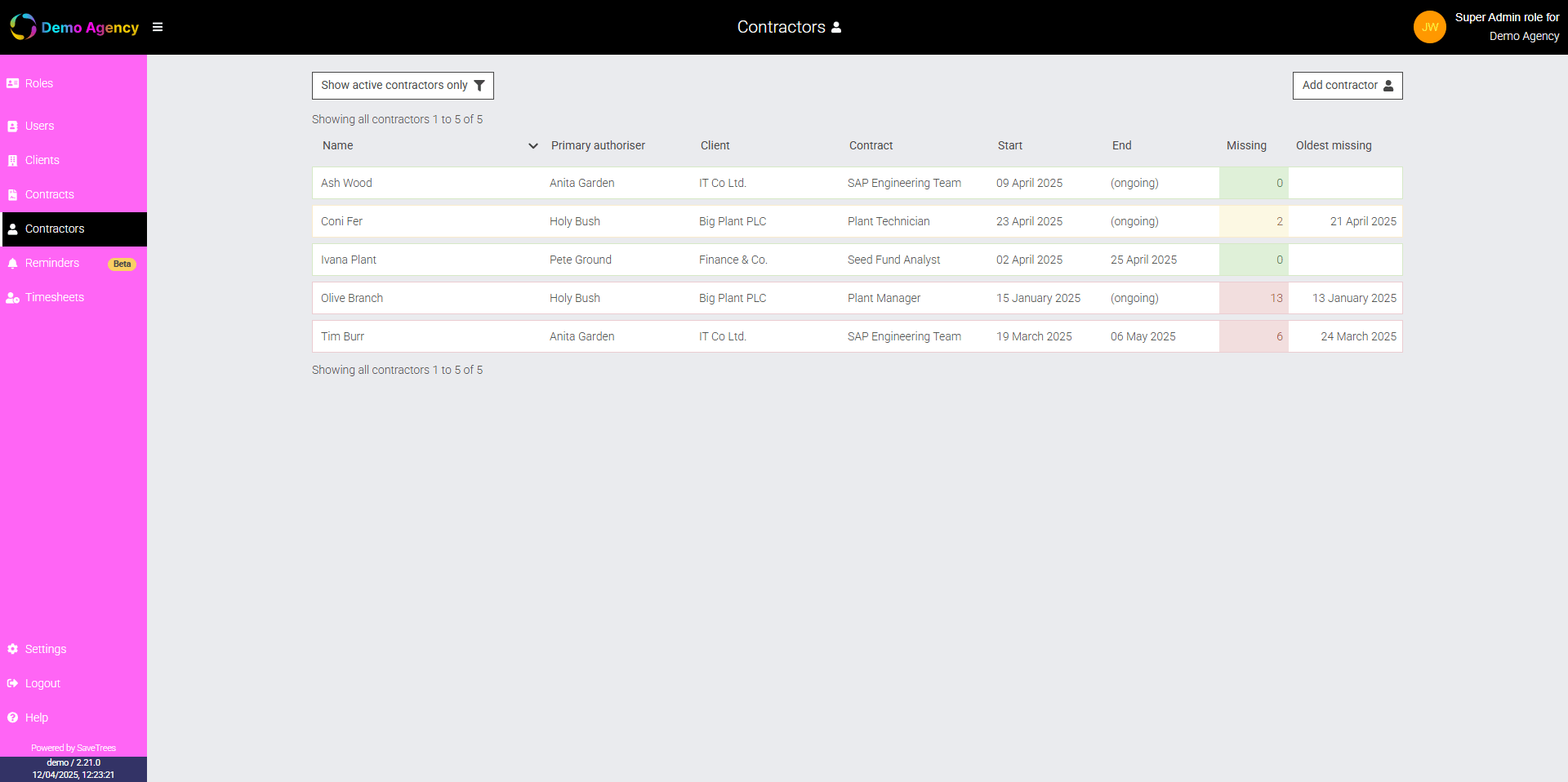The height and width of the screenshot is (782, 1568).
Task: Sort by the Oldest missing column header
Action: click(x=1334, y=145)
